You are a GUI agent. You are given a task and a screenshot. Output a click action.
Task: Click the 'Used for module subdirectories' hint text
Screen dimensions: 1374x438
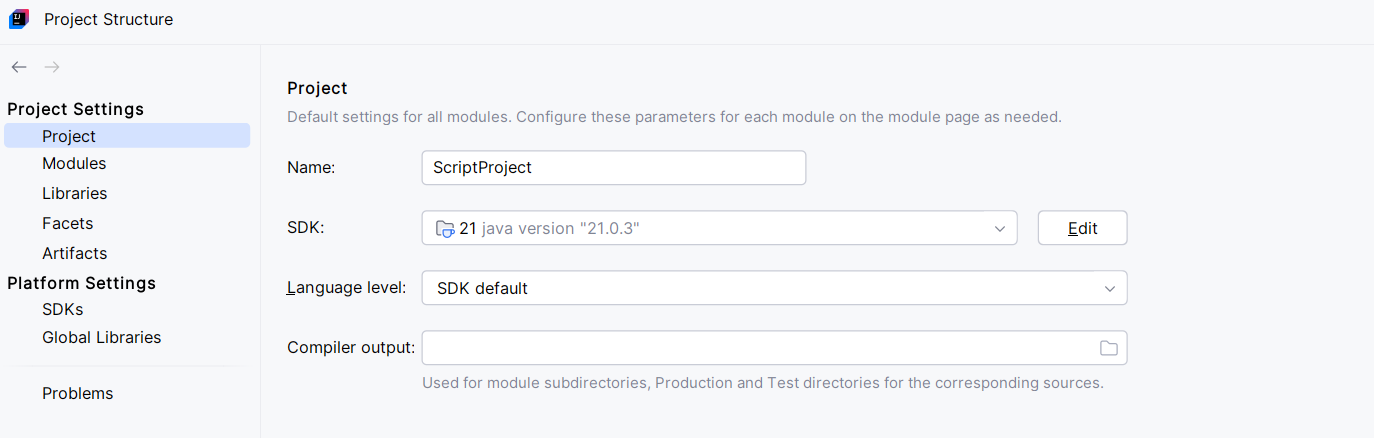coord(762,383)
